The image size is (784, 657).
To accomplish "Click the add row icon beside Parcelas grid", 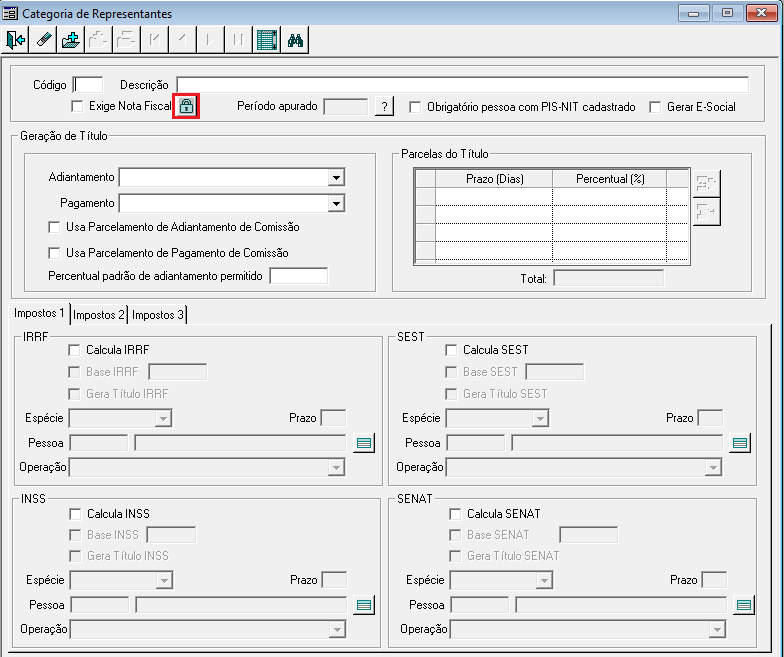I will click(x=706, y=183).
